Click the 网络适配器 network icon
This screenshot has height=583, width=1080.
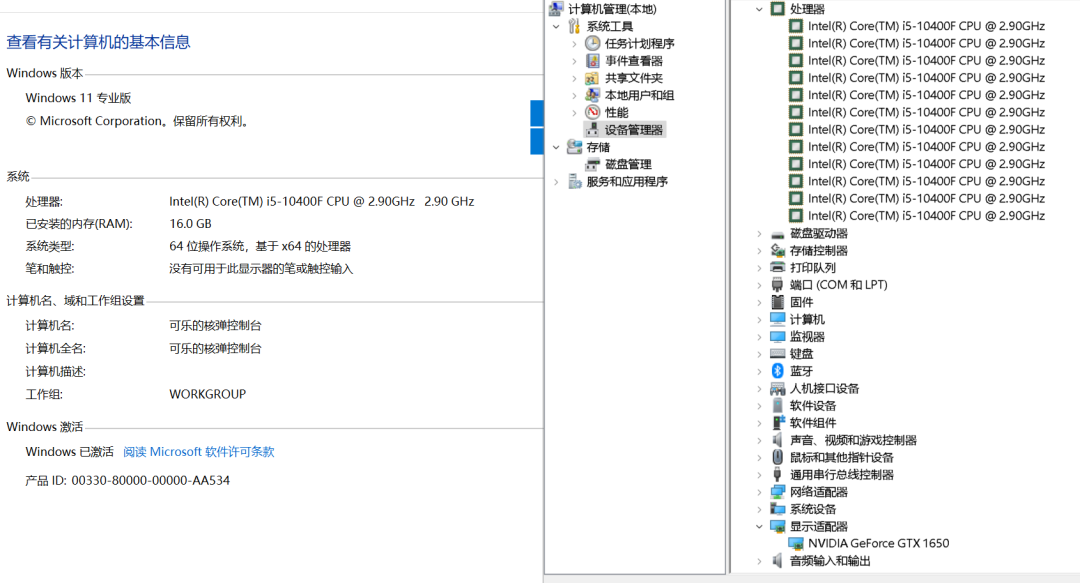(x=778, y=492)
